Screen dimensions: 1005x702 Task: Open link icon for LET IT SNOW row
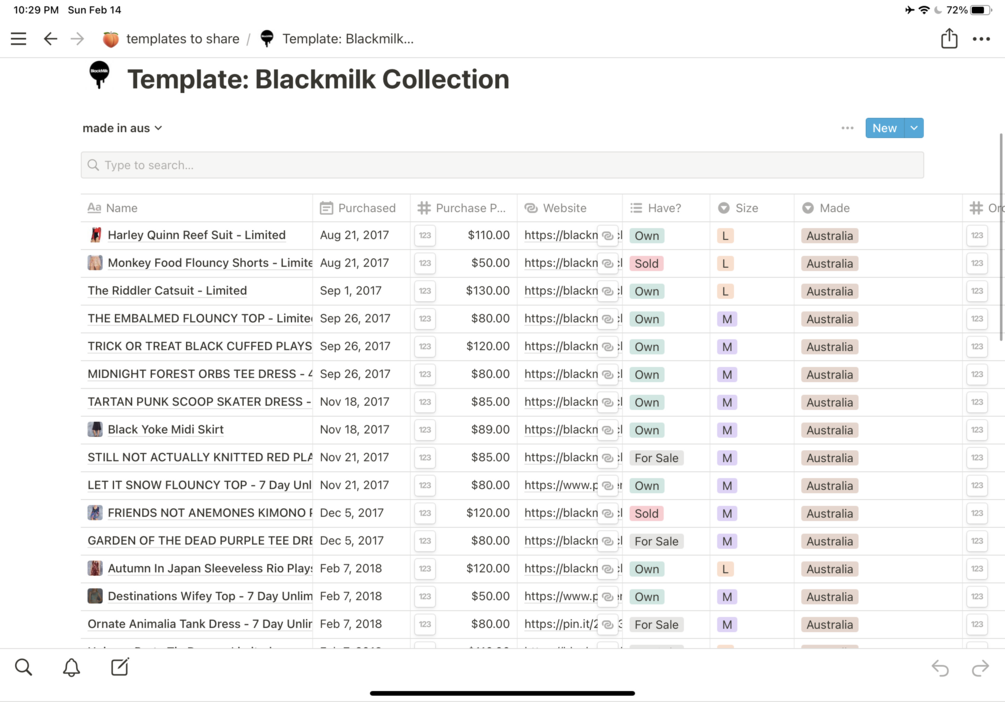click(x=607, y=485)
